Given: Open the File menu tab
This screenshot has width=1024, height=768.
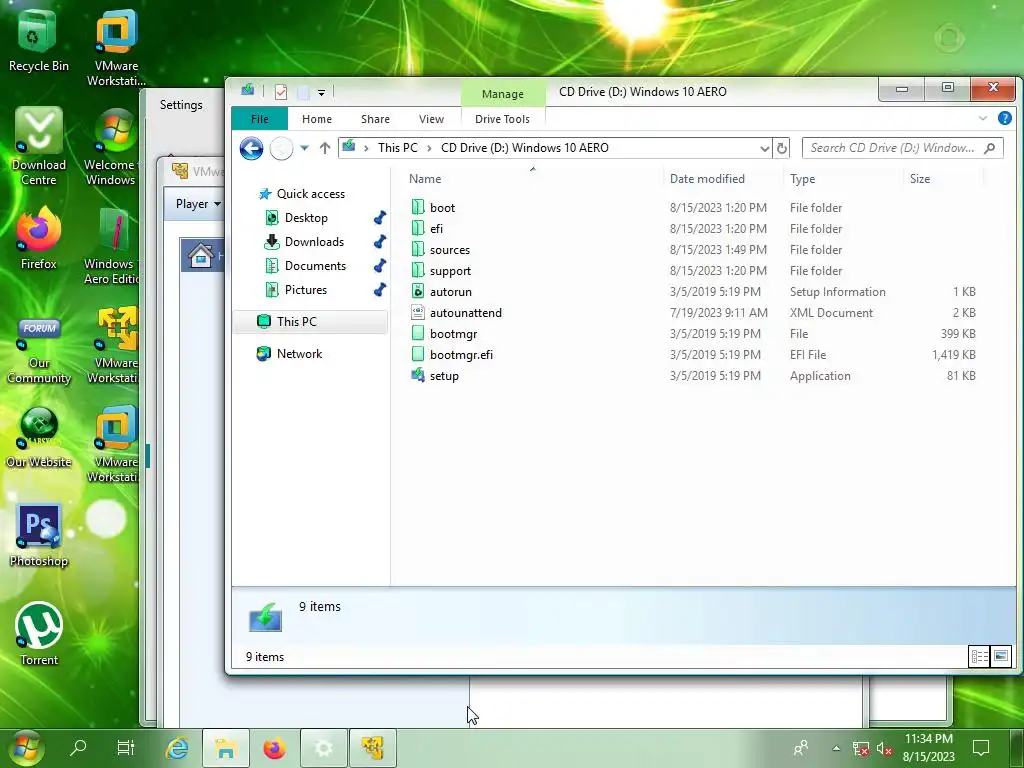Looking at the screenshot, I should (259, 119).
